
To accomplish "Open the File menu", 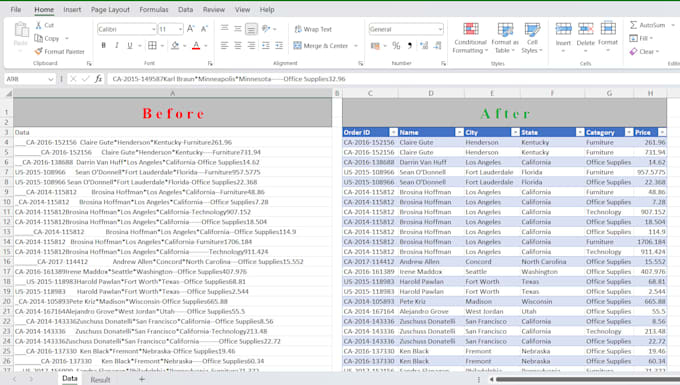I will tap(16, 9).
